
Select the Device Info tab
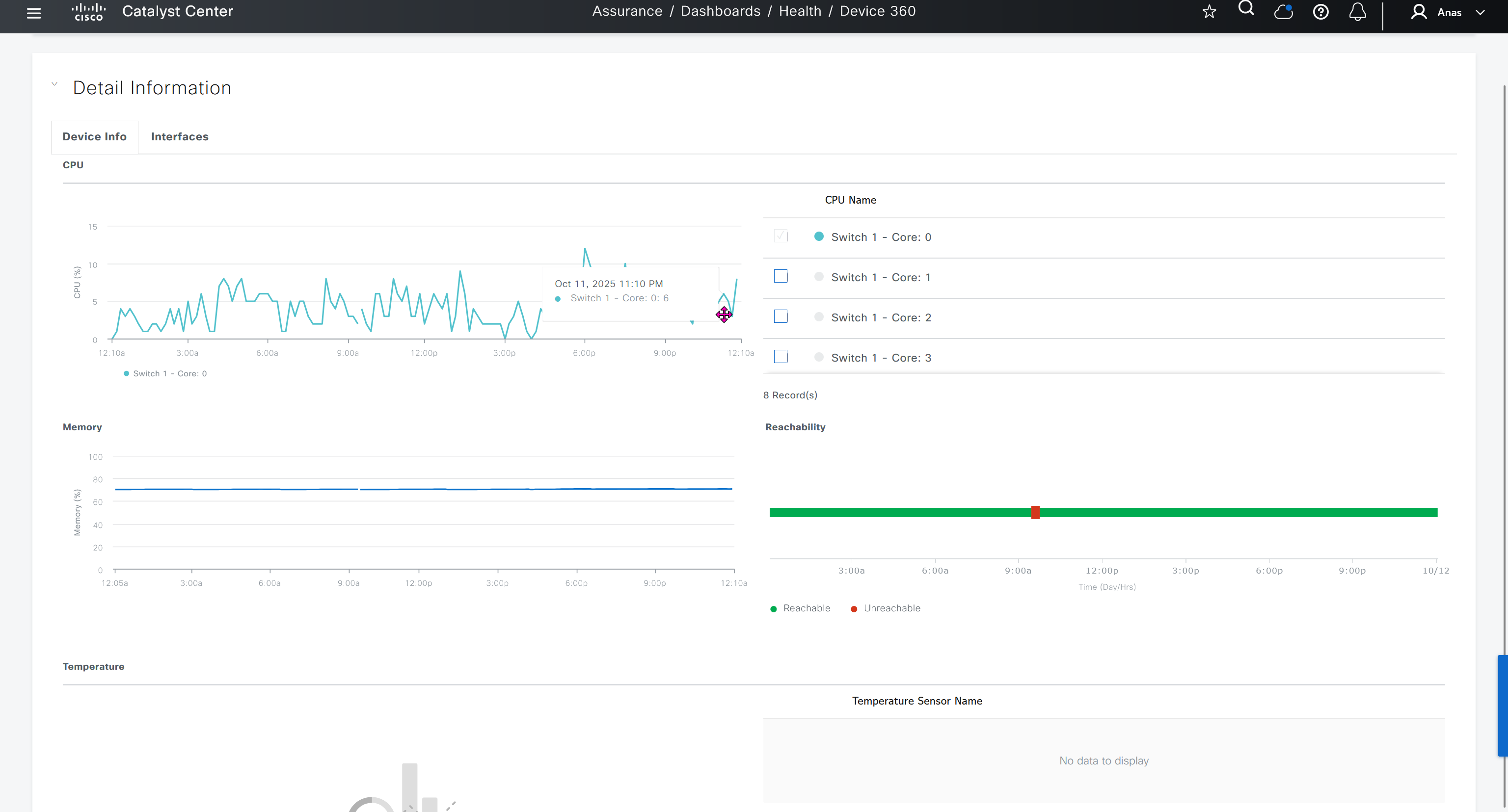(x=94, y=136)
